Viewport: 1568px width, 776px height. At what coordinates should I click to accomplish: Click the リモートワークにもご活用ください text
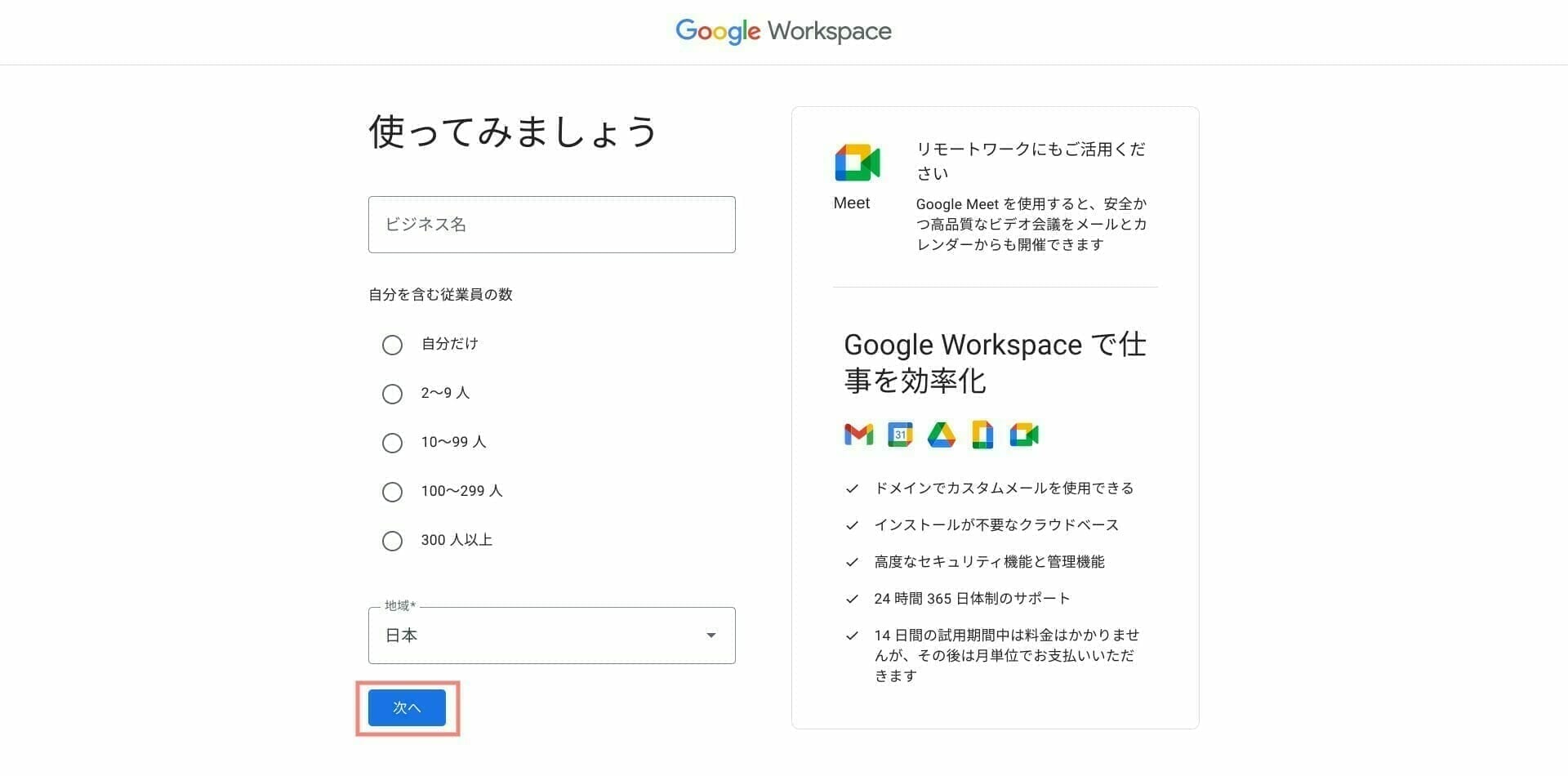(1031, 161)
